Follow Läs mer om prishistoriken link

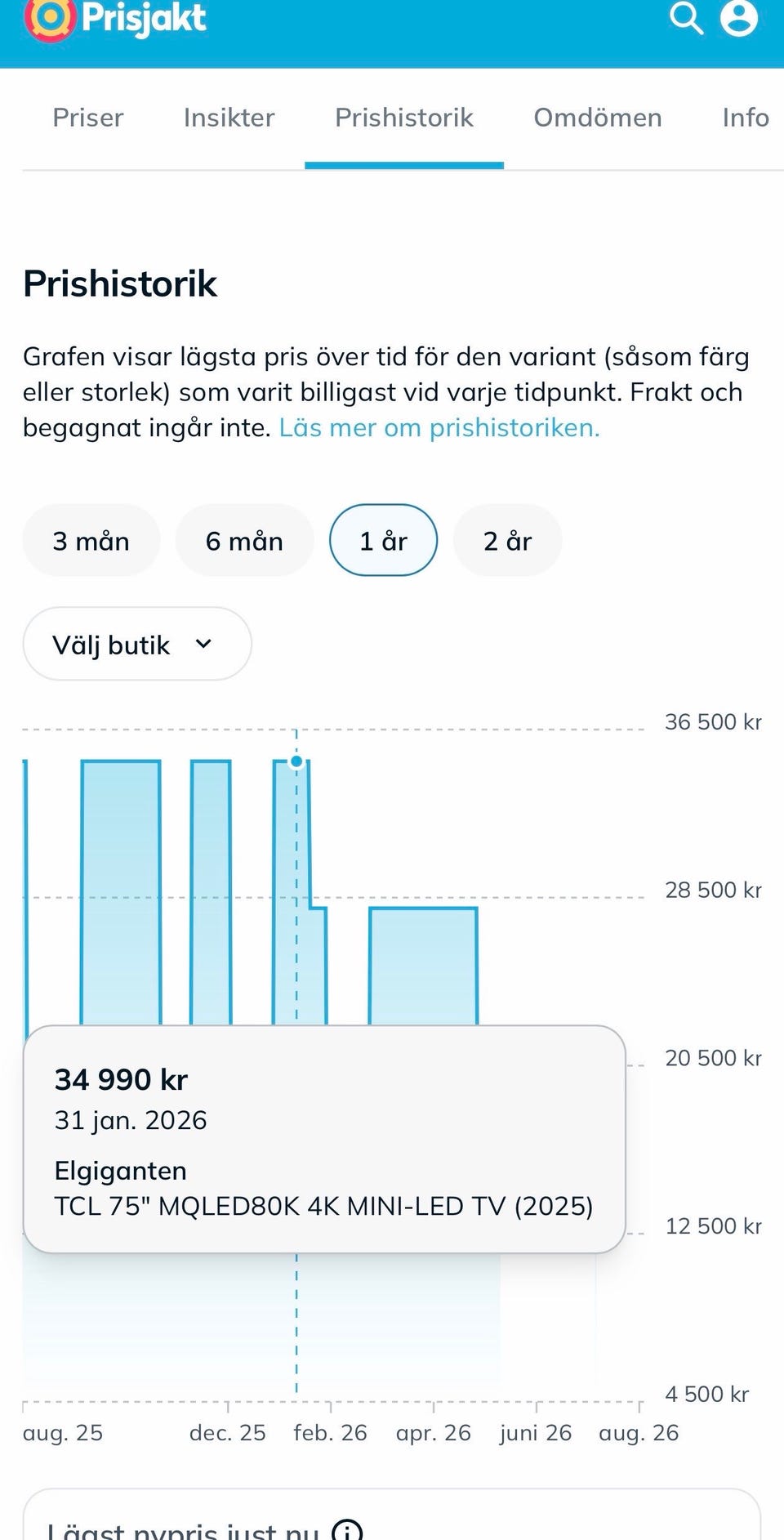[x=439, y=427]
